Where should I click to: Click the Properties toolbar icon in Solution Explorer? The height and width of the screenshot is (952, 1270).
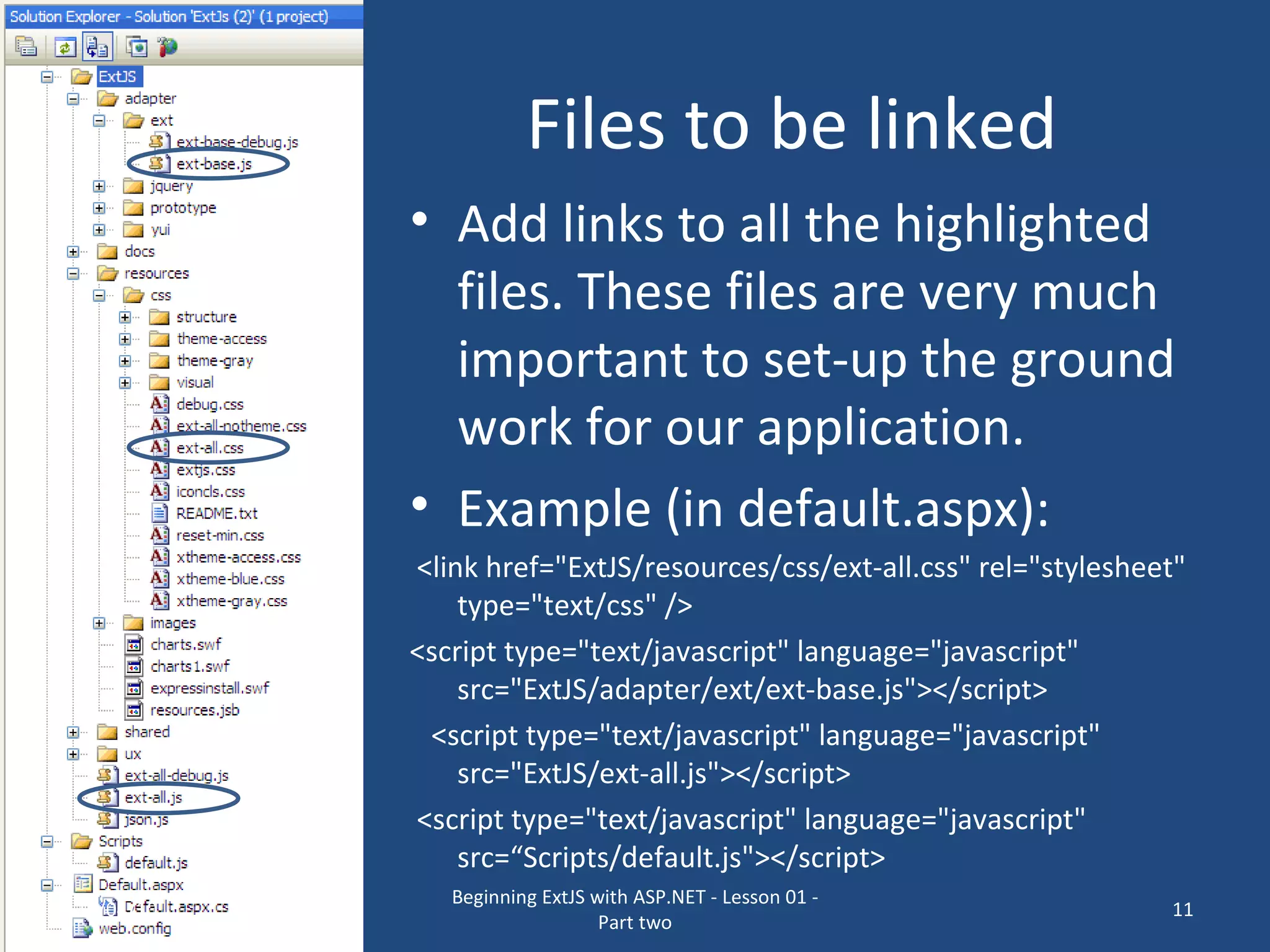26,46
